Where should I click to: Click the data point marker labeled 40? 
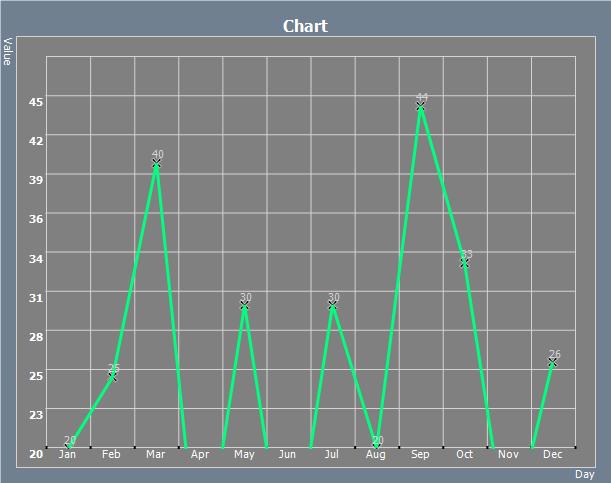click(156, 164)
